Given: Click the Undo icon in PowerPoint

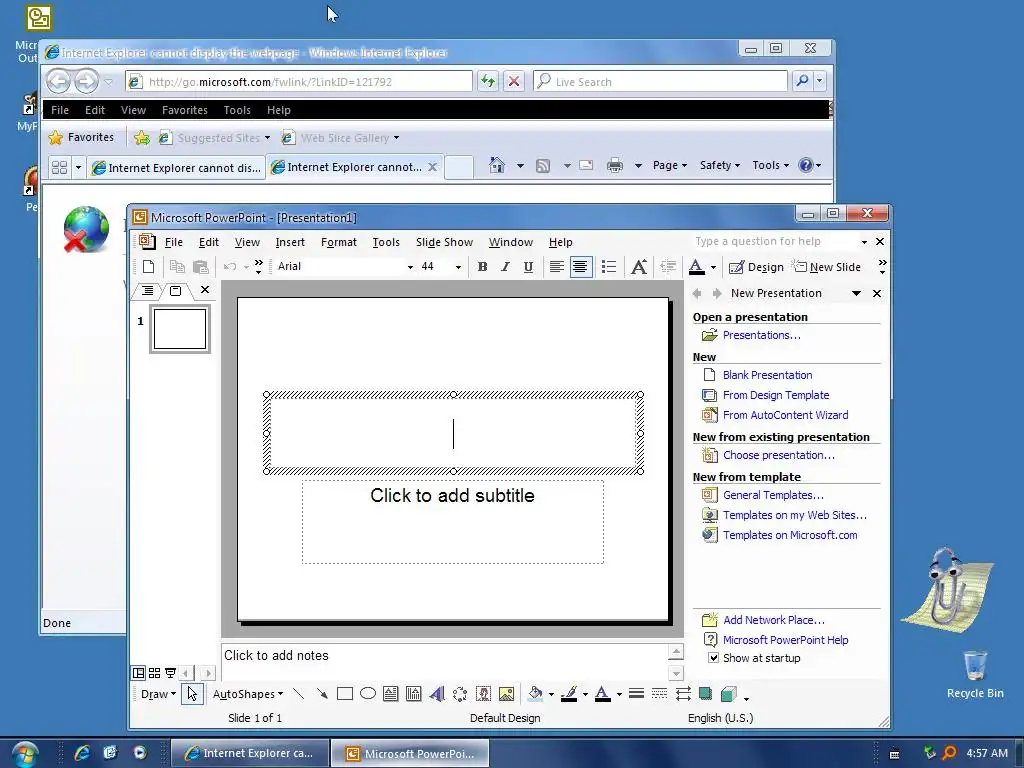Looking at the screenshot, I should [x=230, y=266].
